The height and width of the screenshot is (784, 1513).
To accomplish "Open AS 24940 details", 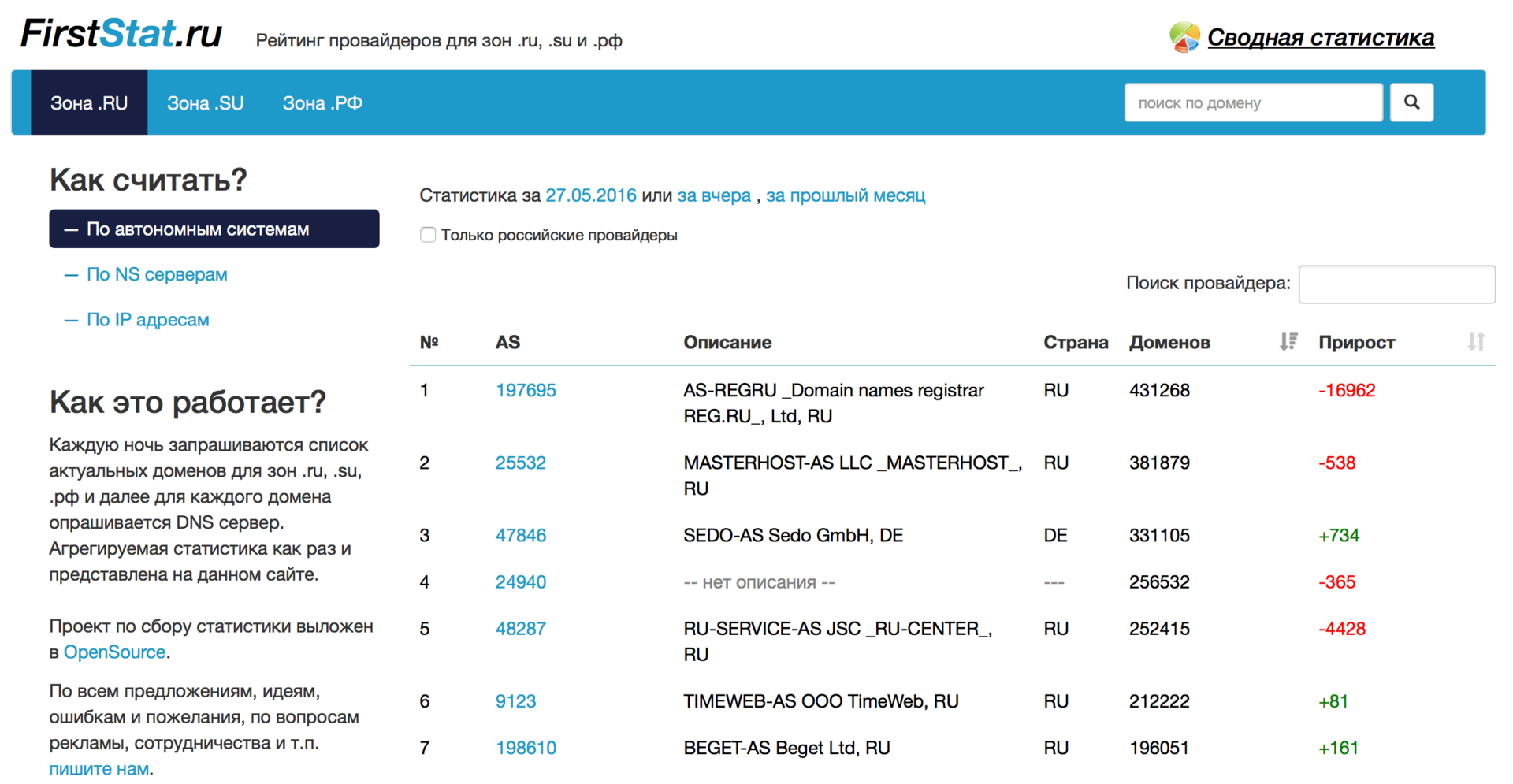I will [x=520, y=581].
